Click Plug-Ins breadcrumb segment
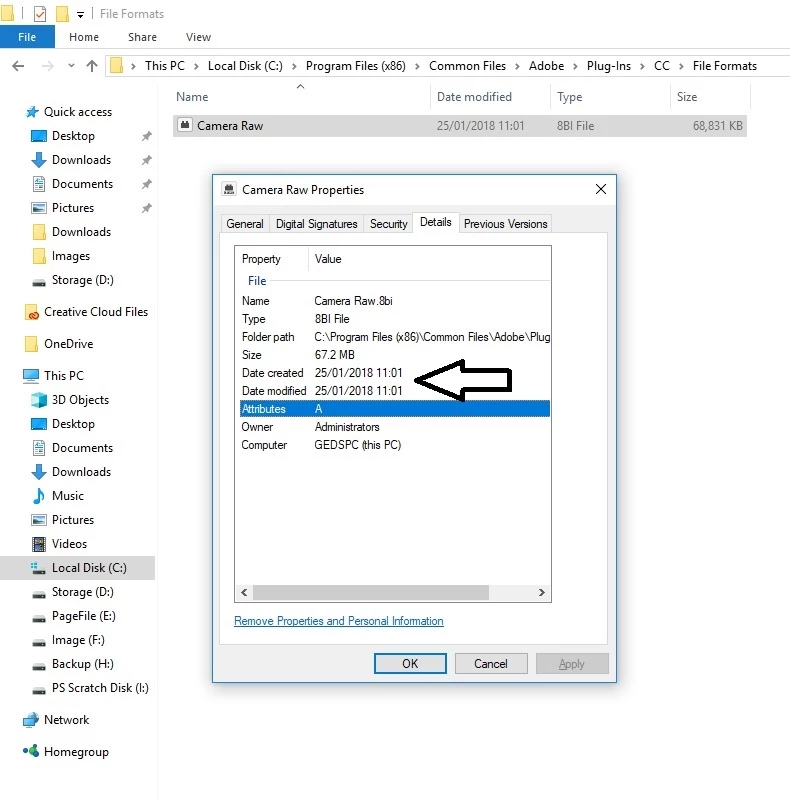The image size is (790, 800). pos(608,66)
